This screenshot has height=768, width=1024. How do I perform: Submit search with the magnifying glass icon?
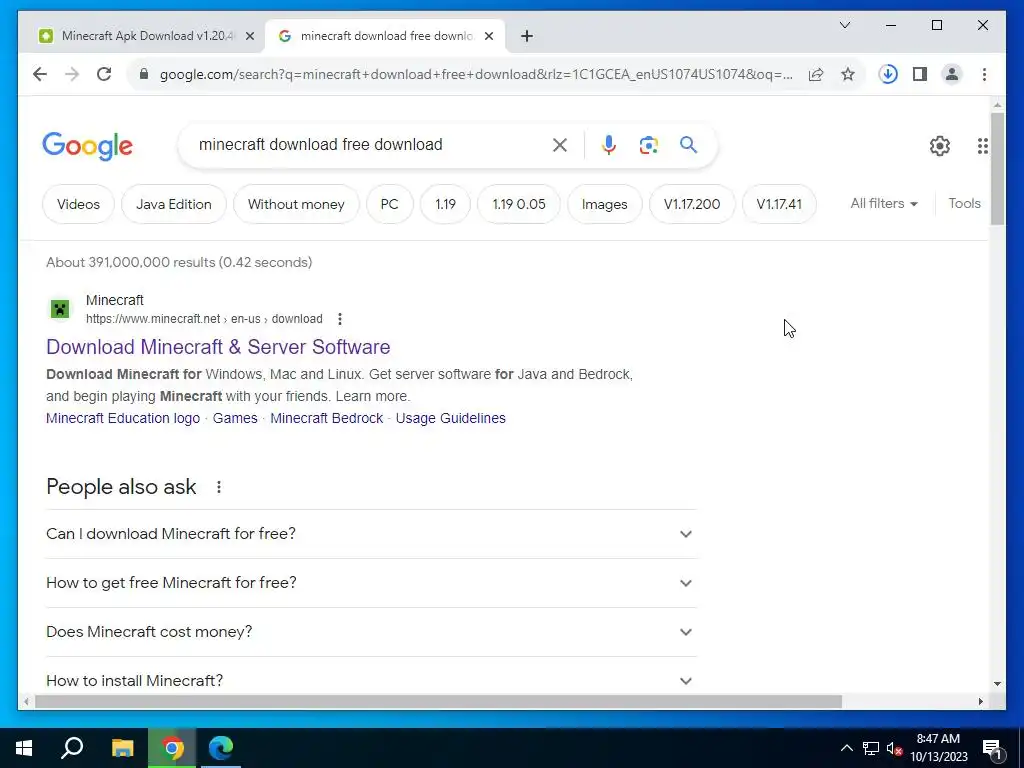coord(688,145)
